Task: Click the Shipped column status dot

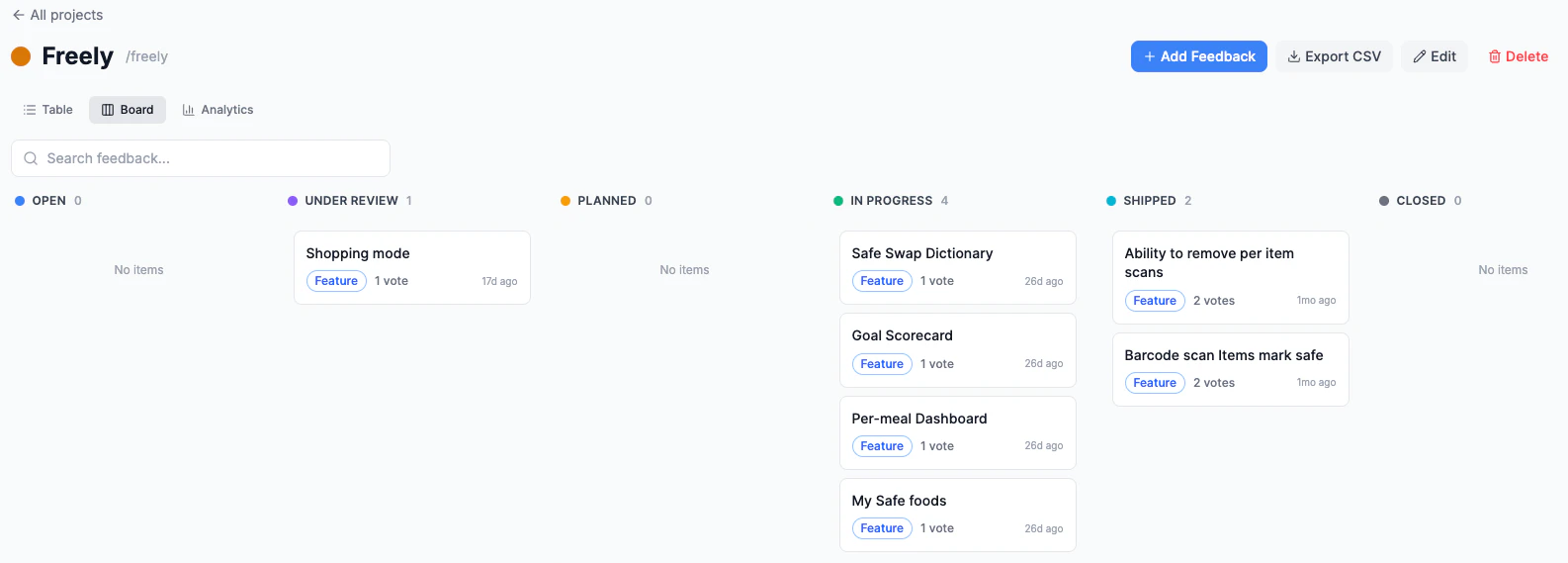Action: 1111,201
